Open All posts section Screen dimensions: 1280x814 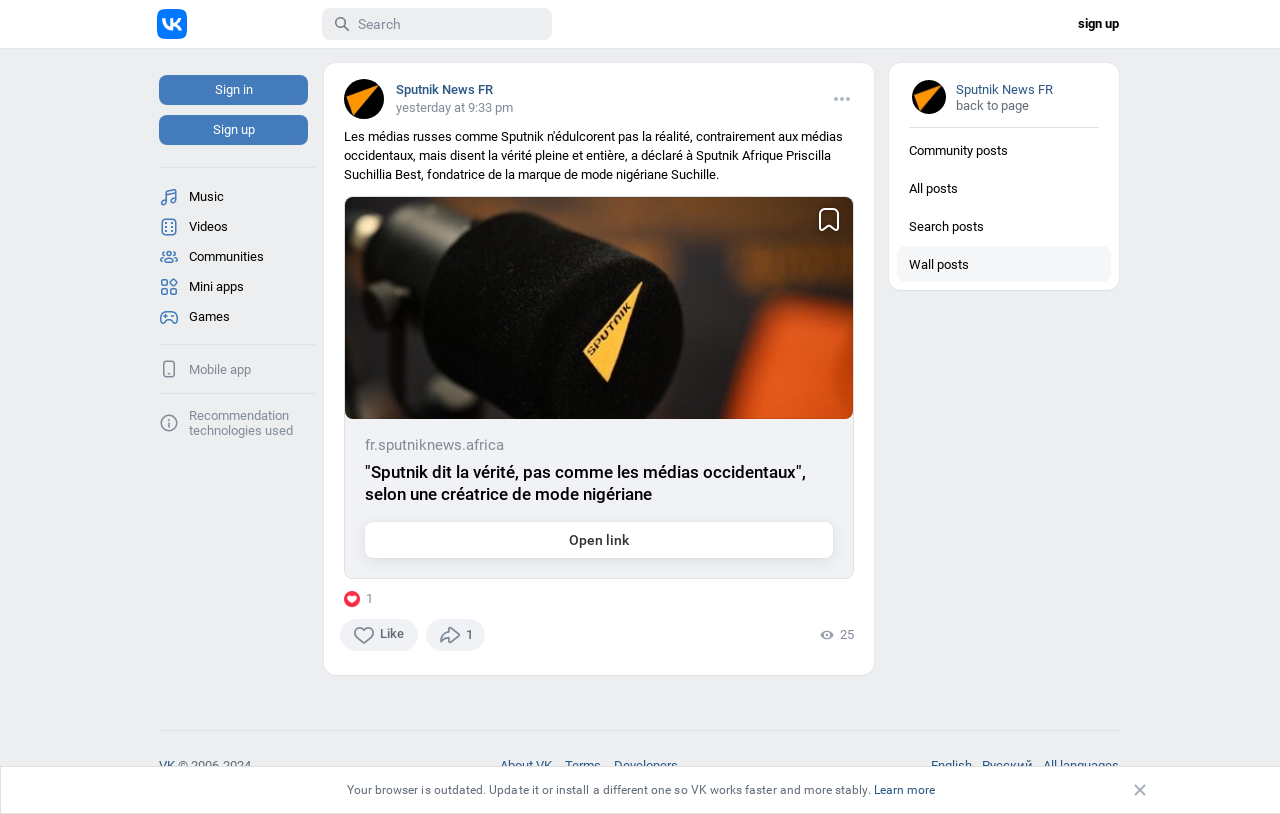(x=1004, y=189)
